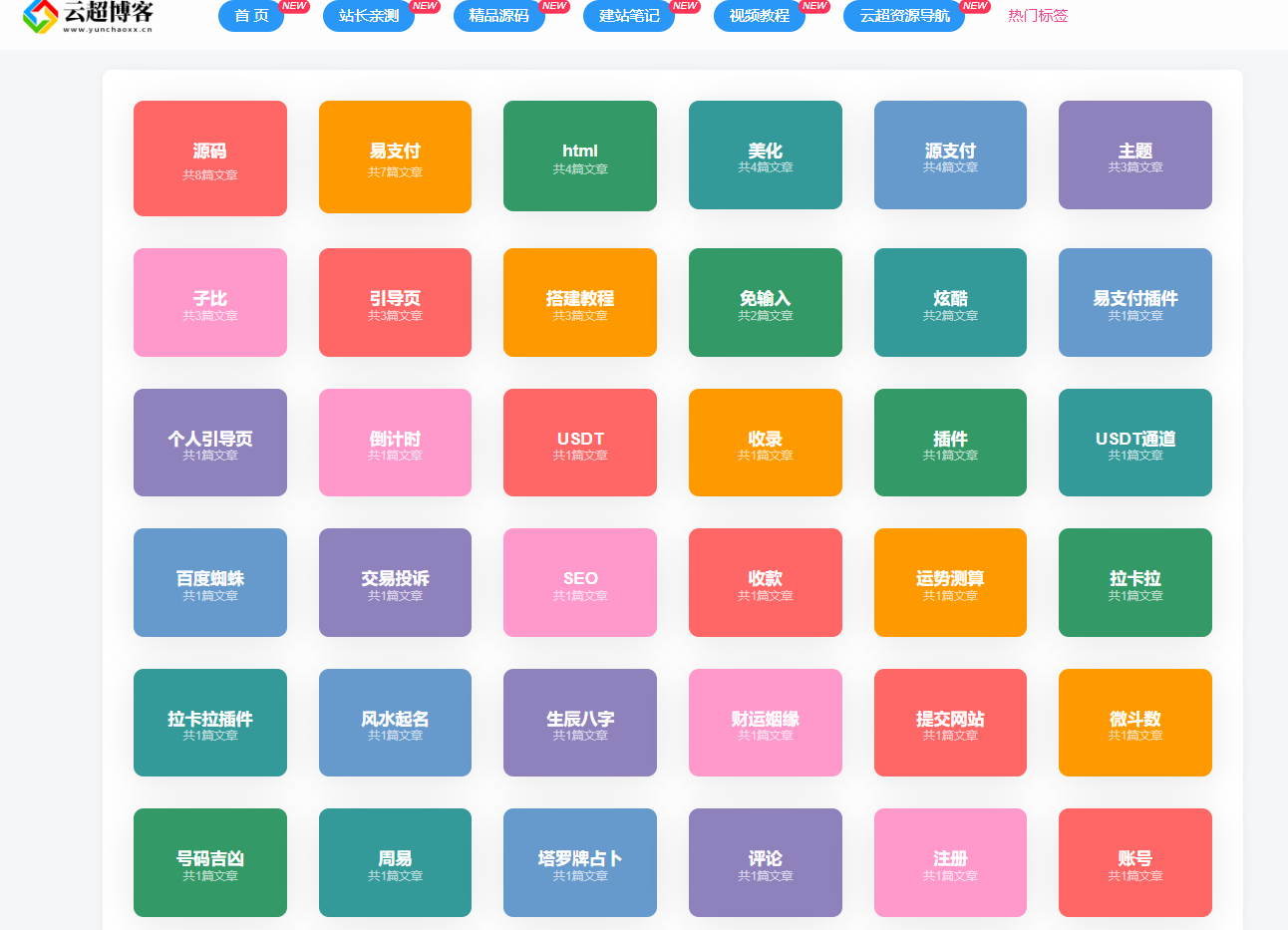This screenshot has height=930, width=1288.
Task: Click the 热门标签 link
Action: point(1037,16)
